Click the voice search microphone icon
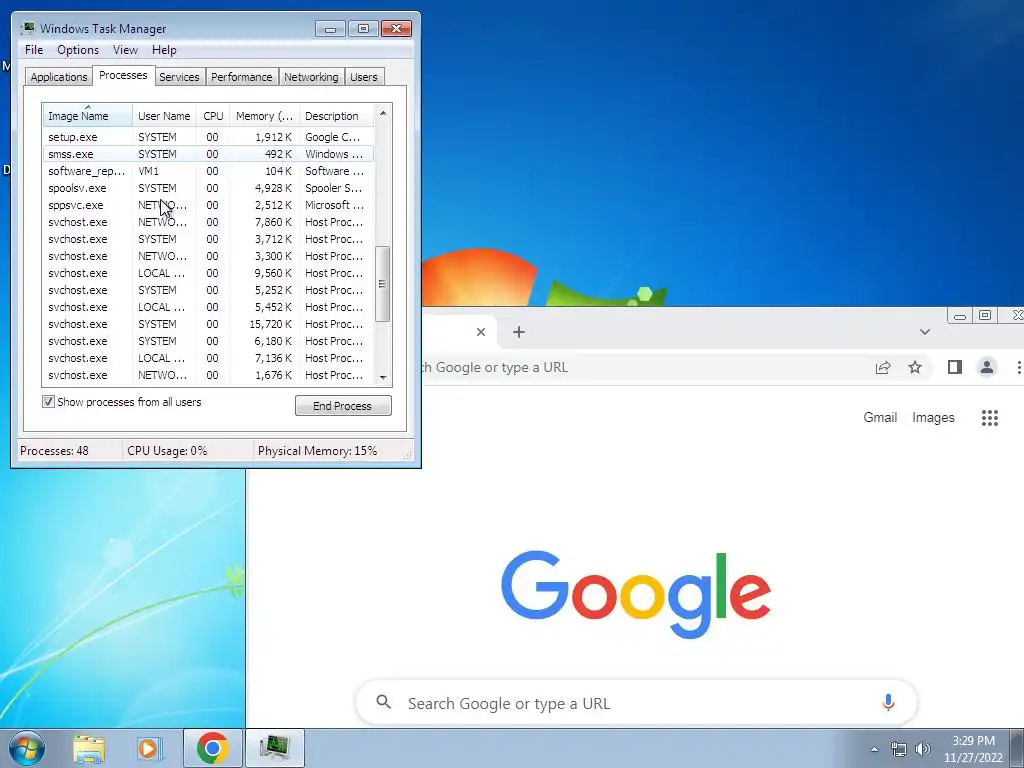1024x768 pixels. tap(888, 703)
